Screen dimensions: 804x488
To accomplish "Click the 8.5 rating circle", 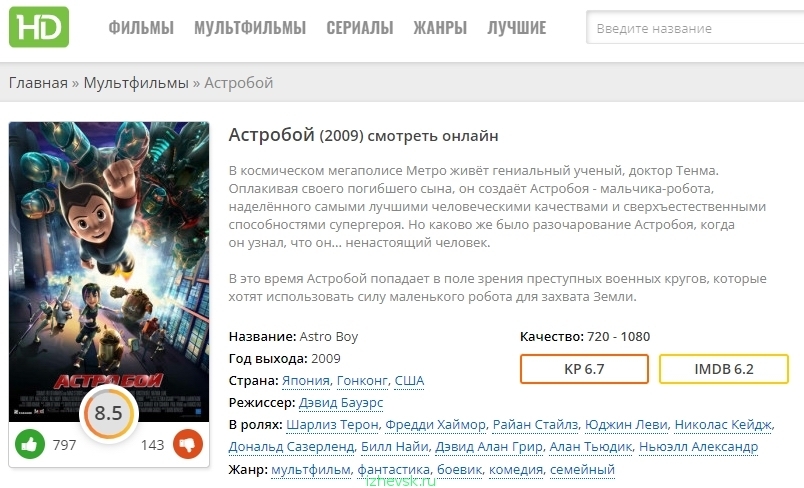I will coord(109,413).
